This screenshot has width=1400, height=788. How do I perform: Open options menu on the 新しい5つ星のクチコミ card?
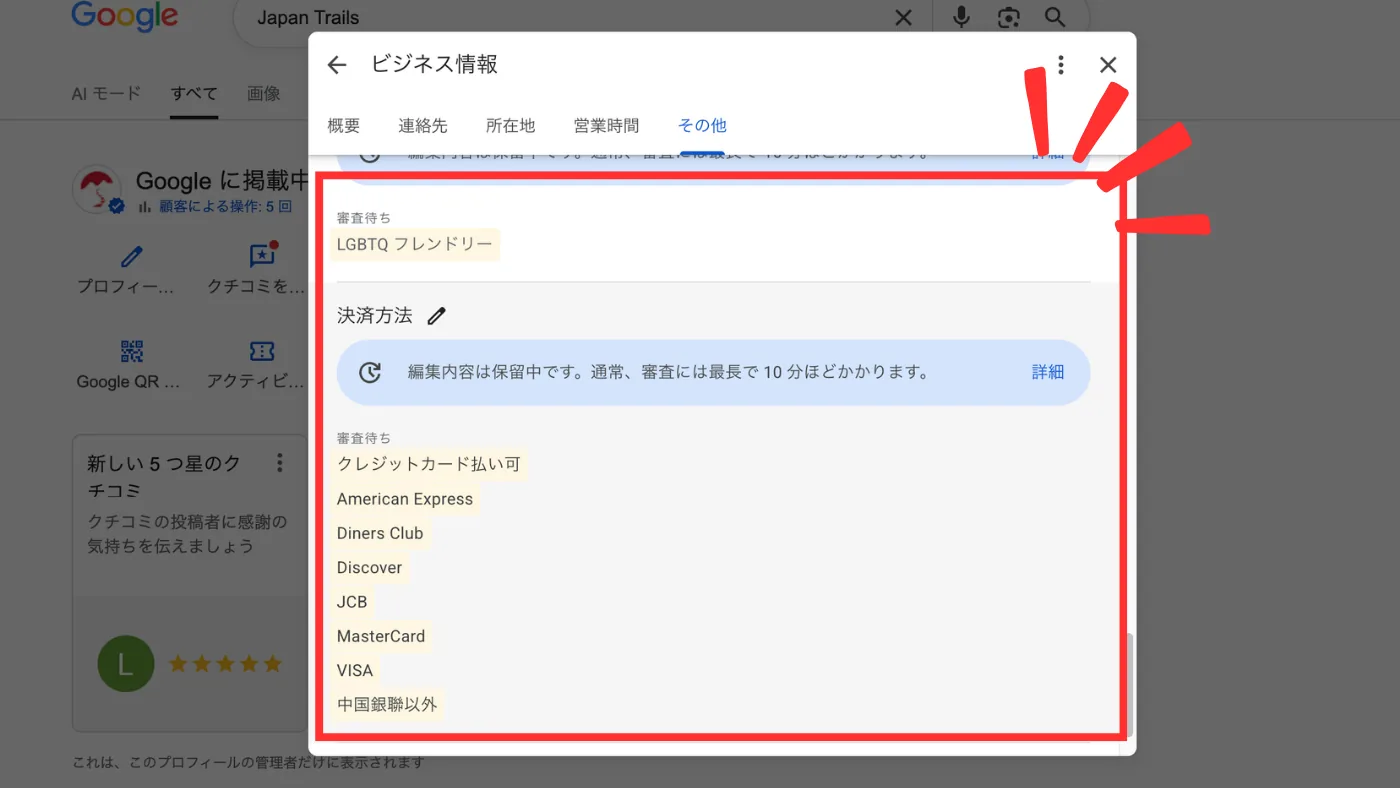point(280,463)
